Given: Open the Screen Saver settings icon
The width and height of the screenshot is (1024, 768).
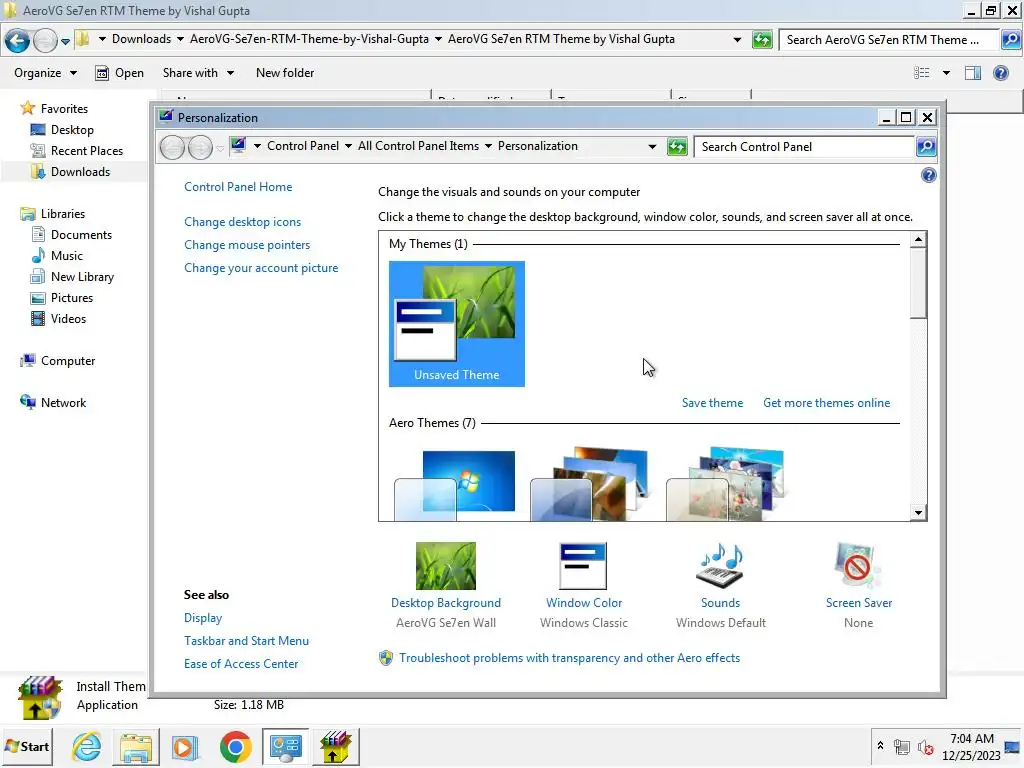Looking at the screenshot, I should click(857, 566).
